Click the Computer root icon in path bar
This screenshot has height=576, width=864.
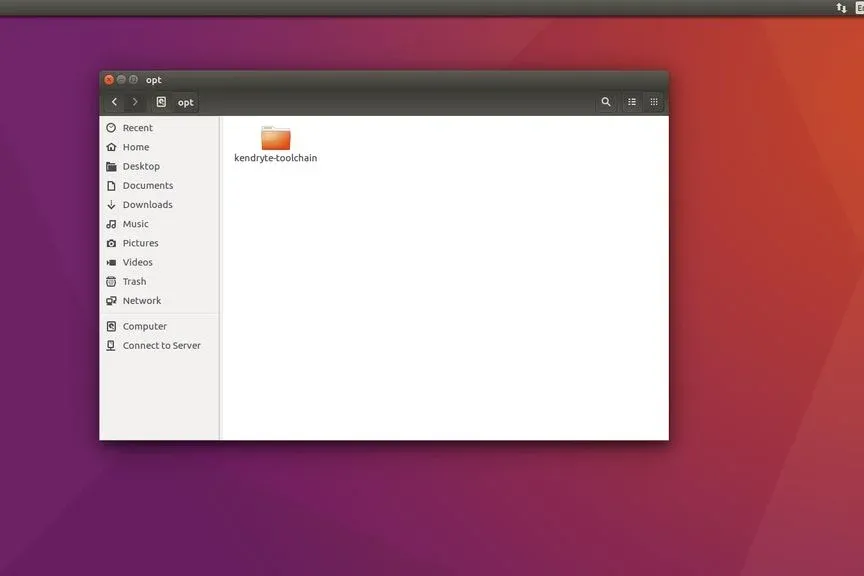161,102
